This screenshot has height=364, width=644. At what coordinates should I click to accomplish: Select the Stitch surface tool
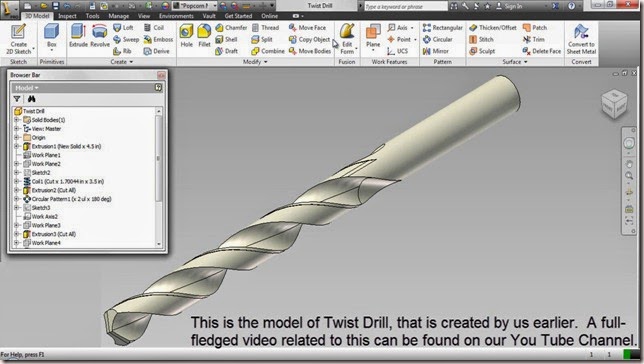coord(481,39)
